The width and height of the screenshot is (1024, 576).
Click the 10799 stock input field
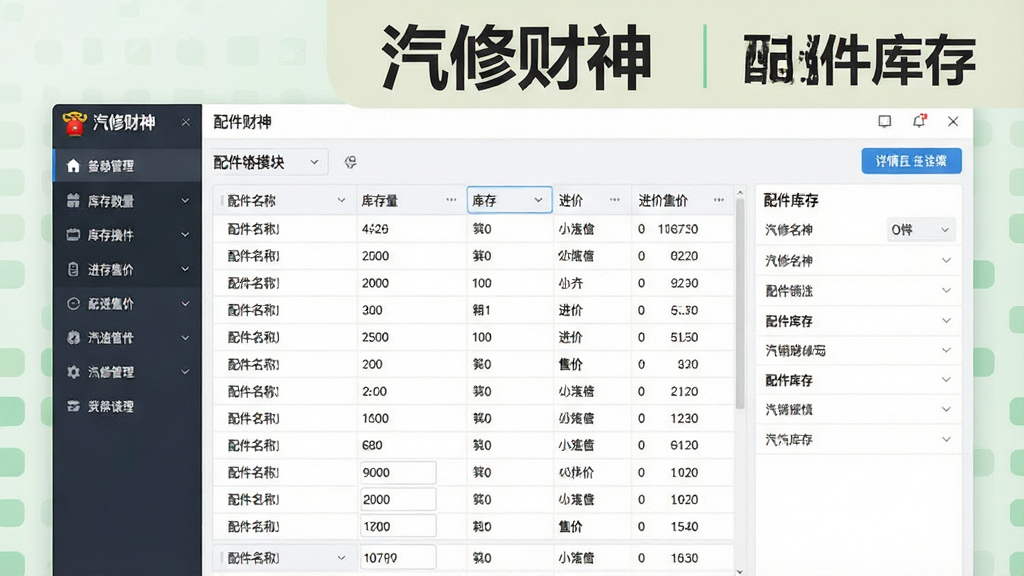(398, 558)
